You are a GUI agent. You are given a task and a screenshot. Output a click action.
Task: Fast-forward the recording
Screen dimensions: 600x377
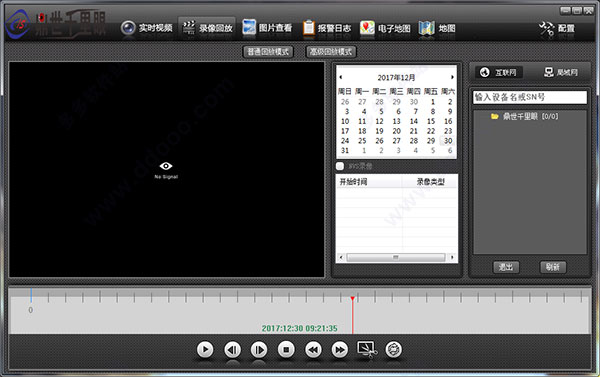(340, 349)
